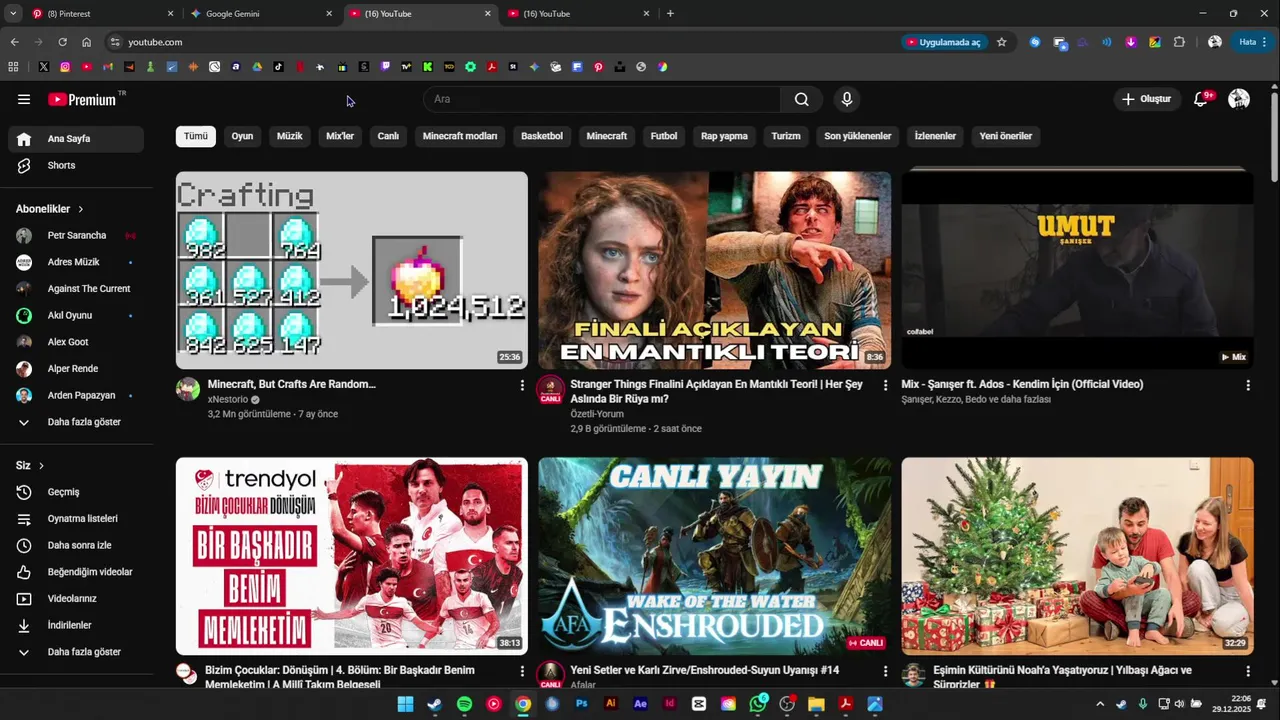Open the Against The Current subscription
Viewport: 1280px width, 720px height.
[x=76, y=289]
